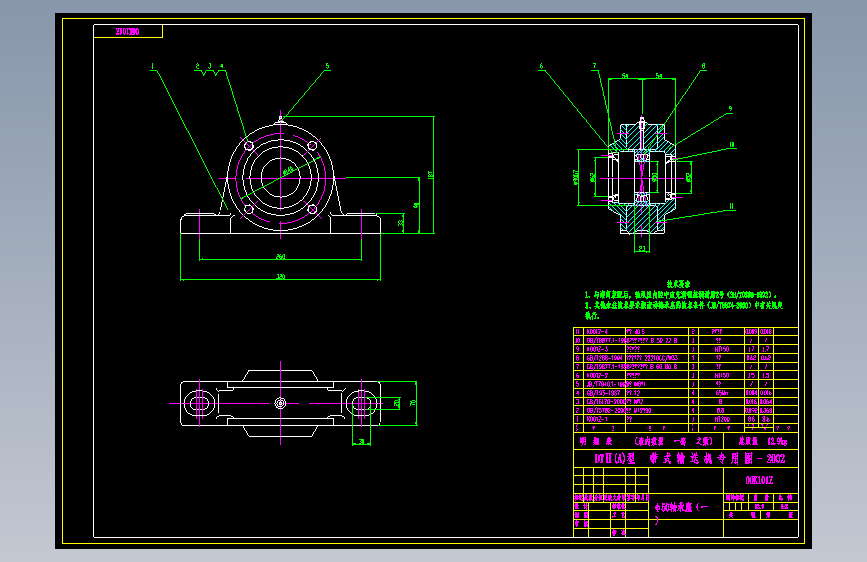This screenshot has height=562, width=867.
Task: Select the 187 overall height dimension text
Action: (430, 174)
